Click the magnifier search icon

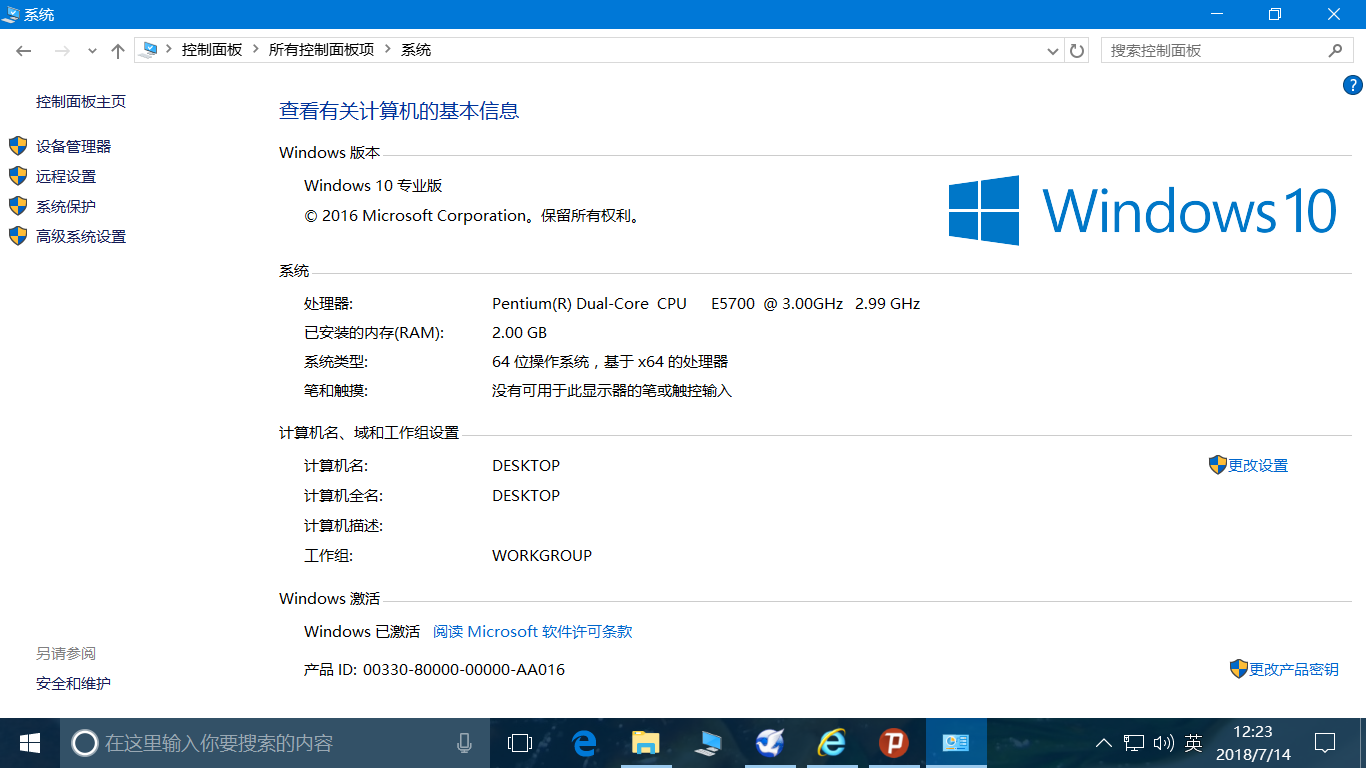click(x=1336, y=50)
